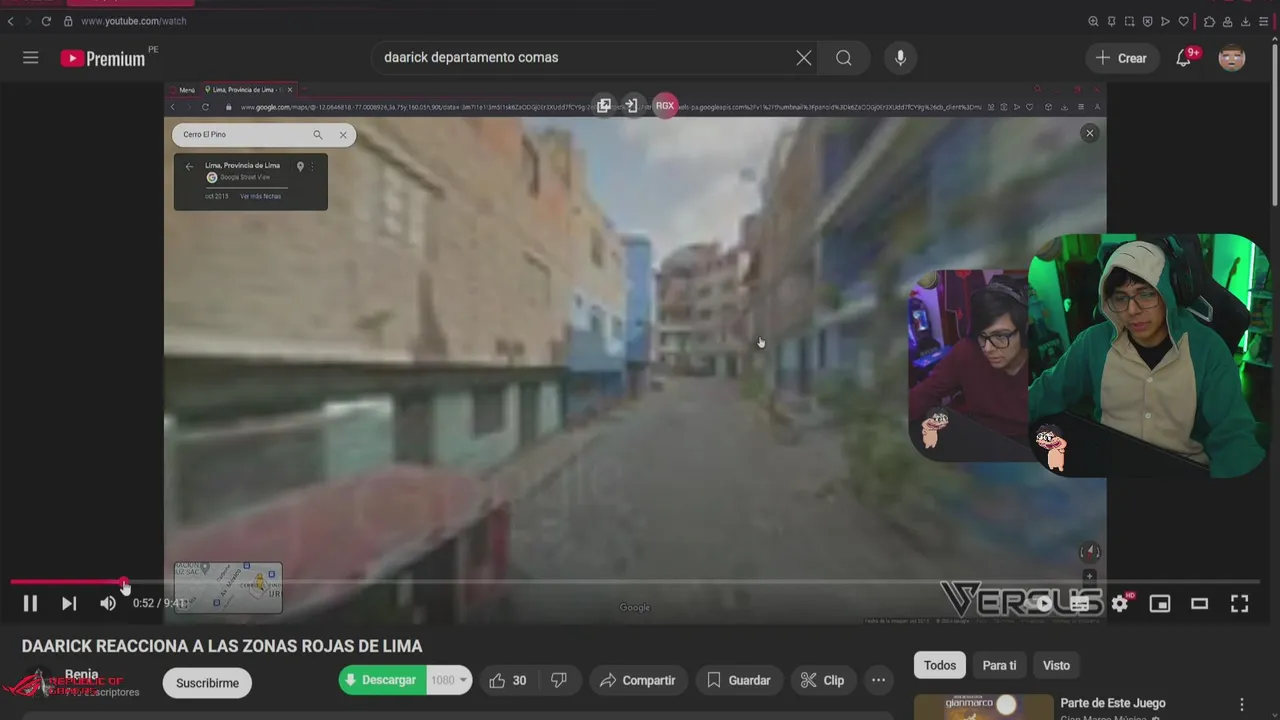Image resolution: width=1280 pixels, height=720 pixels.
Task: Dislike the video
Action: (x=559, y=680)
